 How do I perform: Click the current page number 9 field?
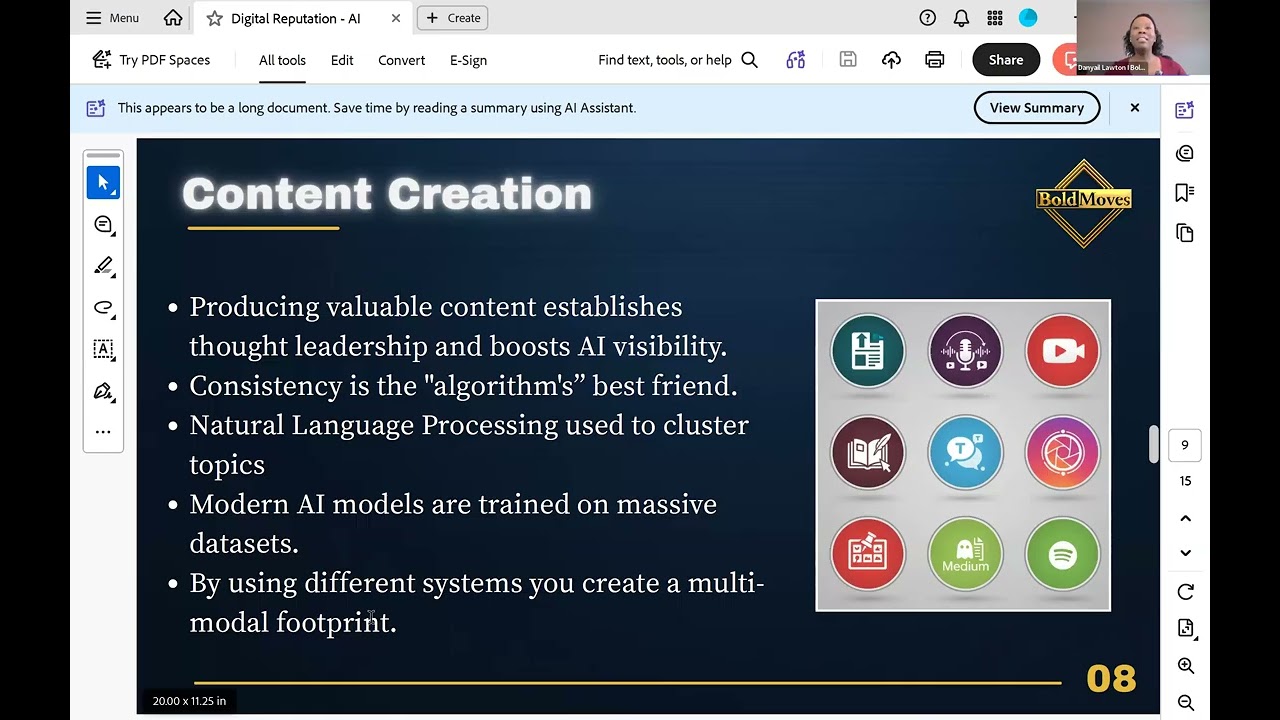pyautogui.click(x=1185, y=446)
